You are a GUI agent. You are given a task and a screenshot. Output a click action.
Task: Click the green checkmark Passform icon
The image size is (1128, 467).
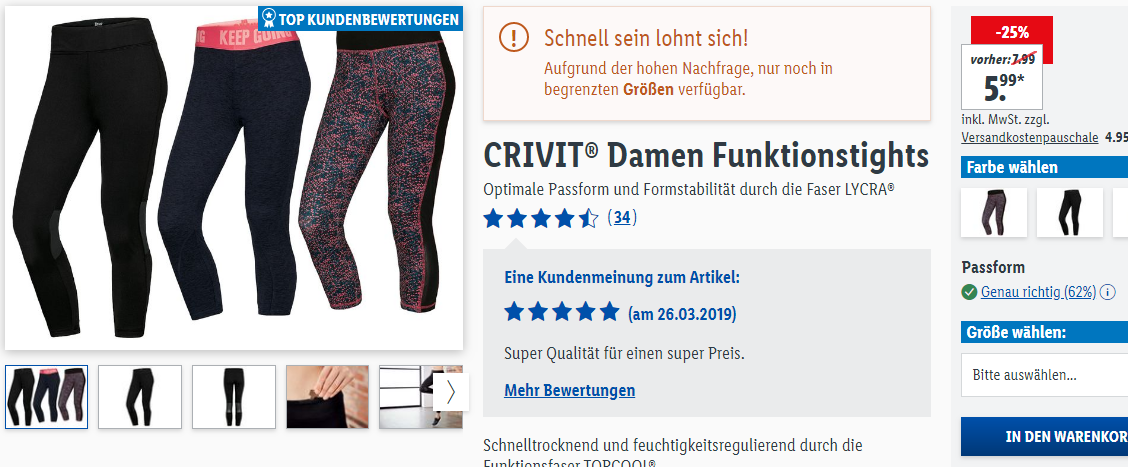tap(969, 292)
